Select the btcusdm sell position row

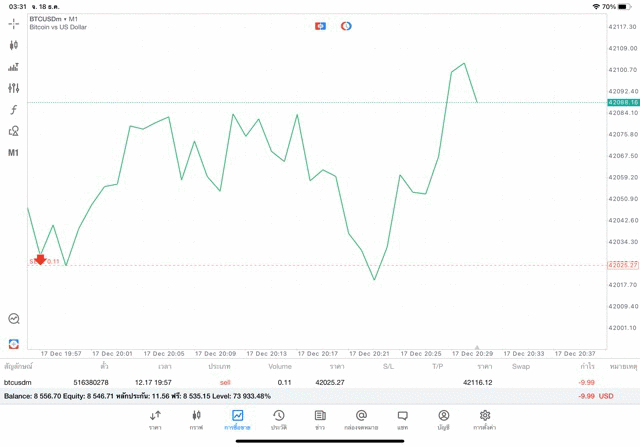point(300,382)
